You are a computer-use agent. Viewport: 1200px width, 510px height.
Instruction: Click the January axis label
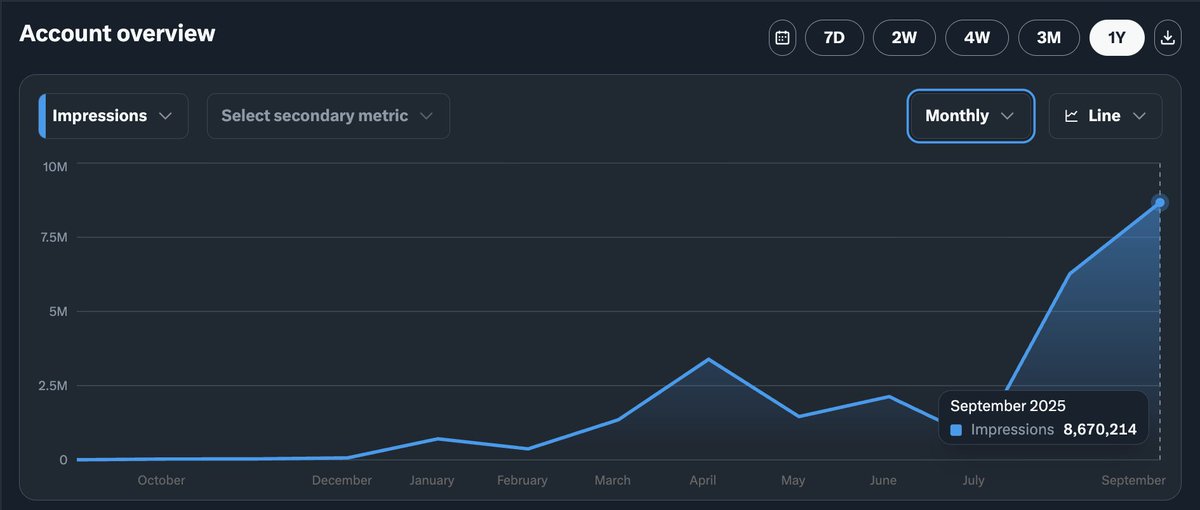pos(432,480)
